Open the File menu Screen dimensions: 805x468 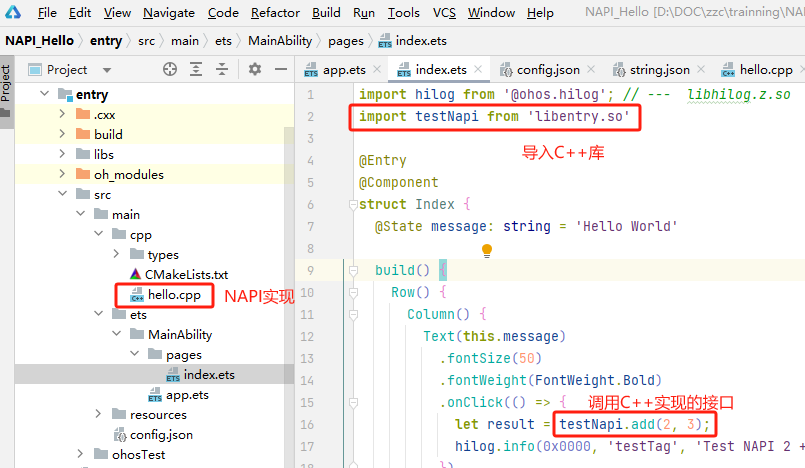tap(47, 12)
